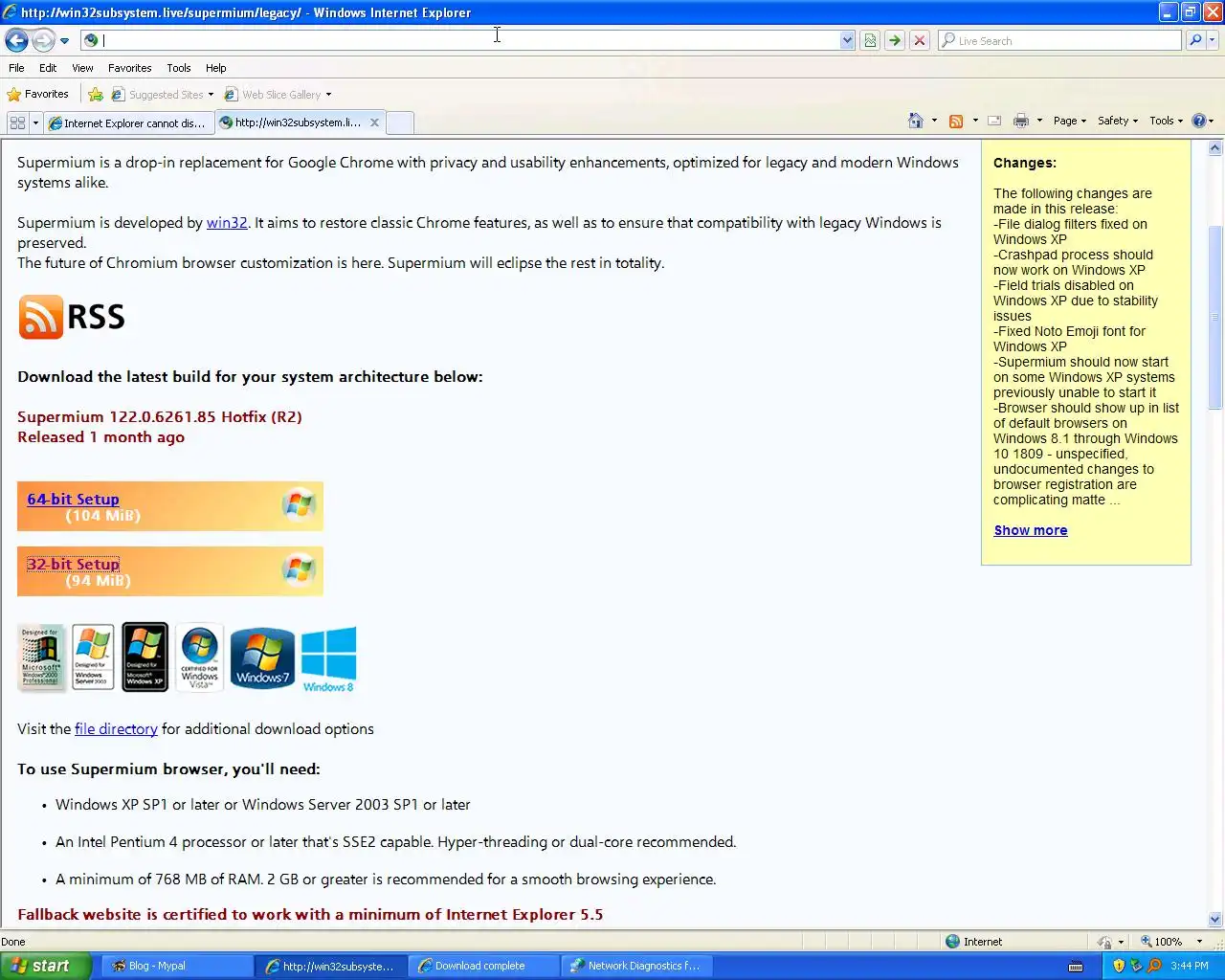The image size is (1225, 980).
Task: Click the red Stop loading button
Action: pyautogui.click(x=920, y=40)
